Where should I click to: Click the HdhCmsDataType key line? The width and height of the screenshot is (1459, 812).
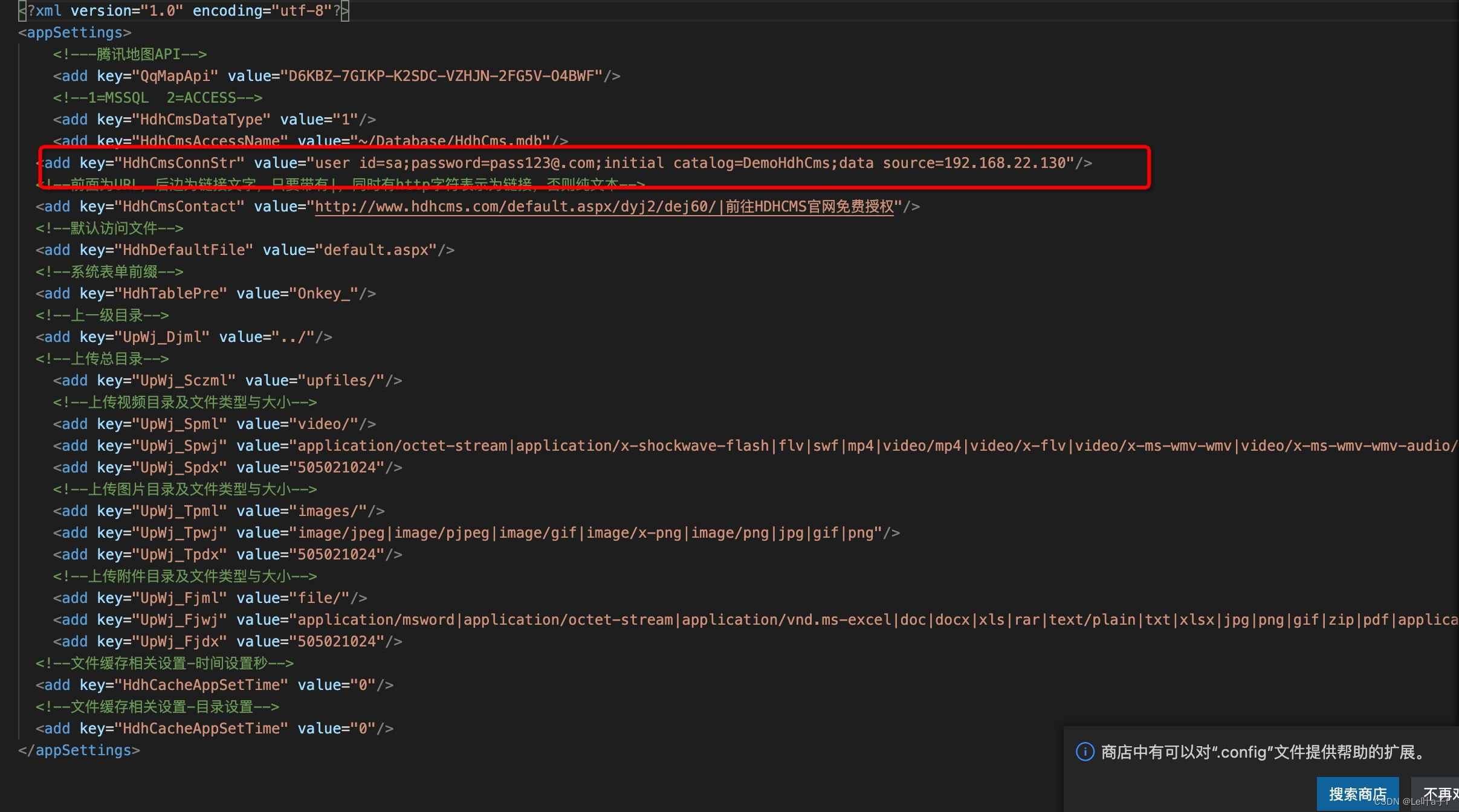[215, 120]
